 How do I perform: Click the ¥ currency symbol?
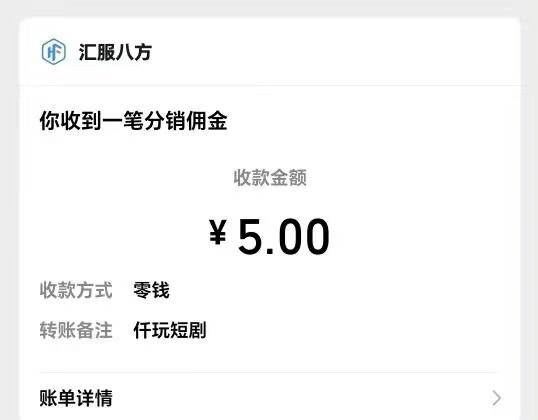click(218, 232)
